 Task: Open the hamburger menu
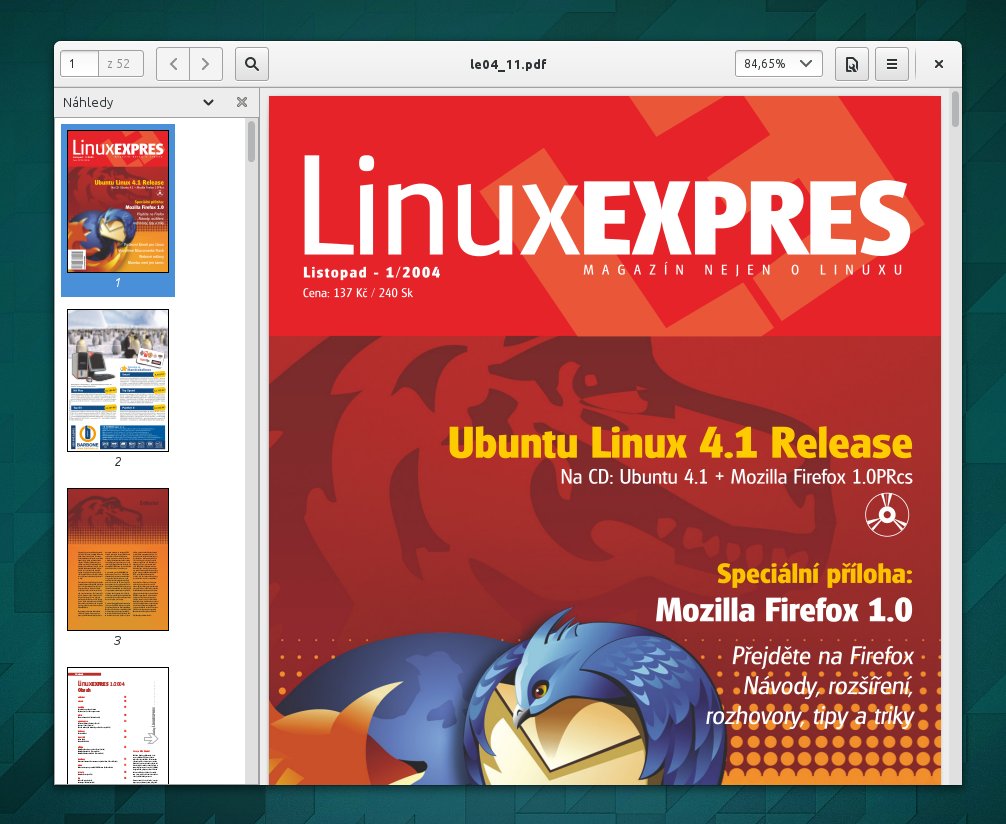click(892, 64)
